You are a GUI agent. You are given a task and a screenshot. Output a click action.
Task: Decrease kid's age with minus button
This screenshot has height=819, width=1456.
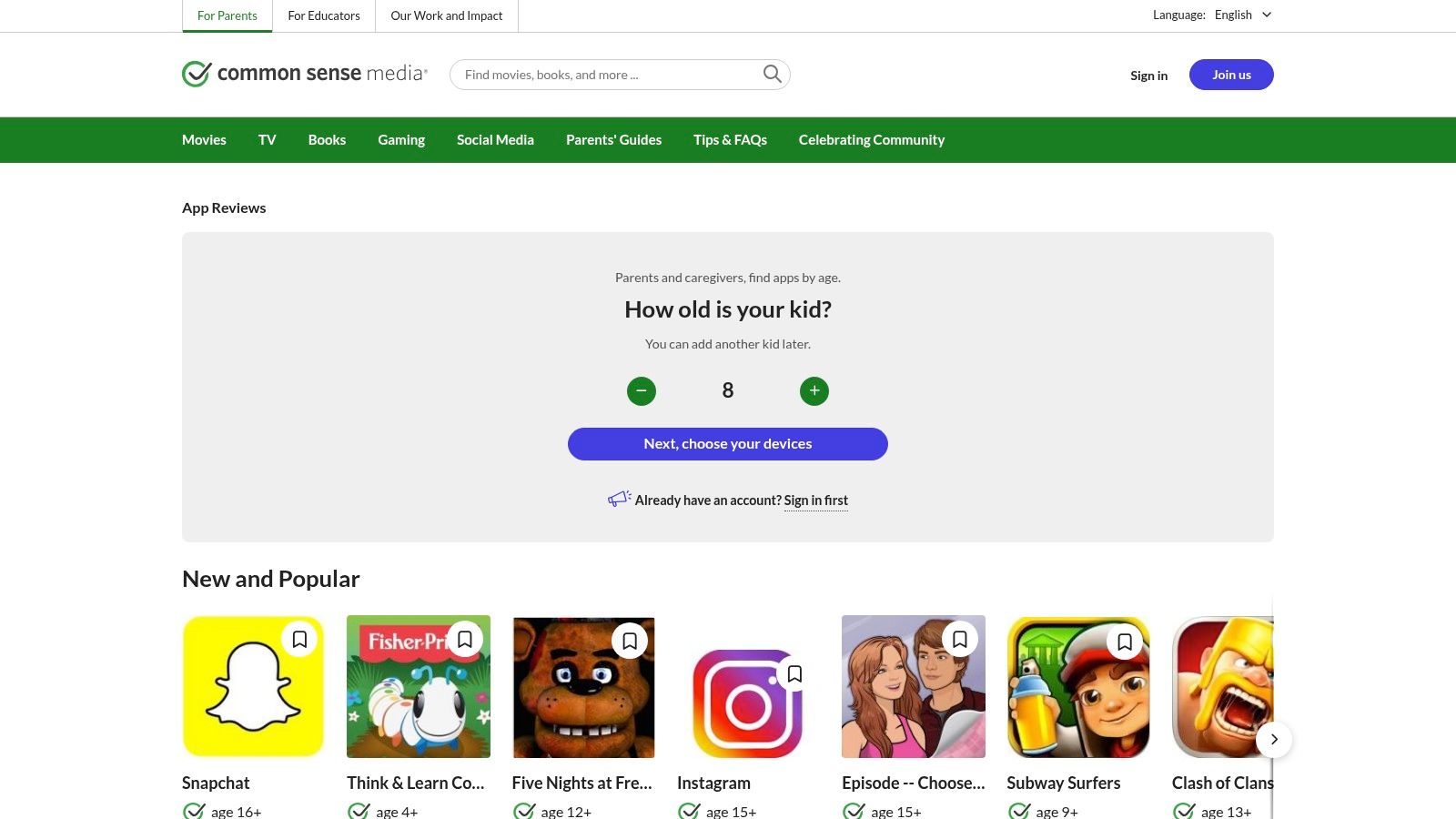pos(642,391)
